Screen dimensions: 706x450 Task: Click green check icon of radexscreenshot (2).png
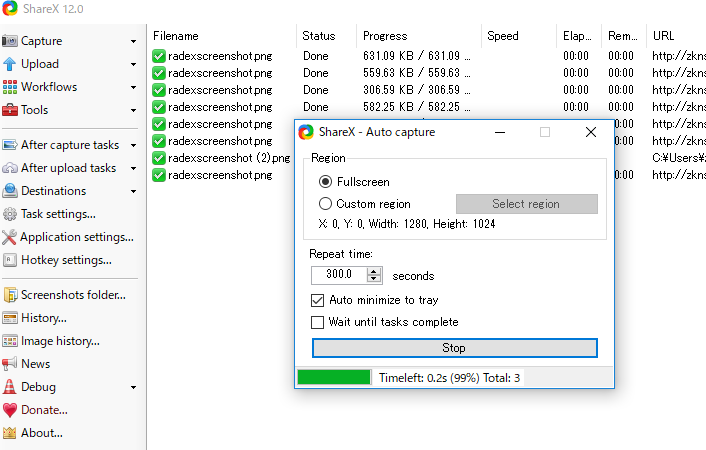point(158,158)
